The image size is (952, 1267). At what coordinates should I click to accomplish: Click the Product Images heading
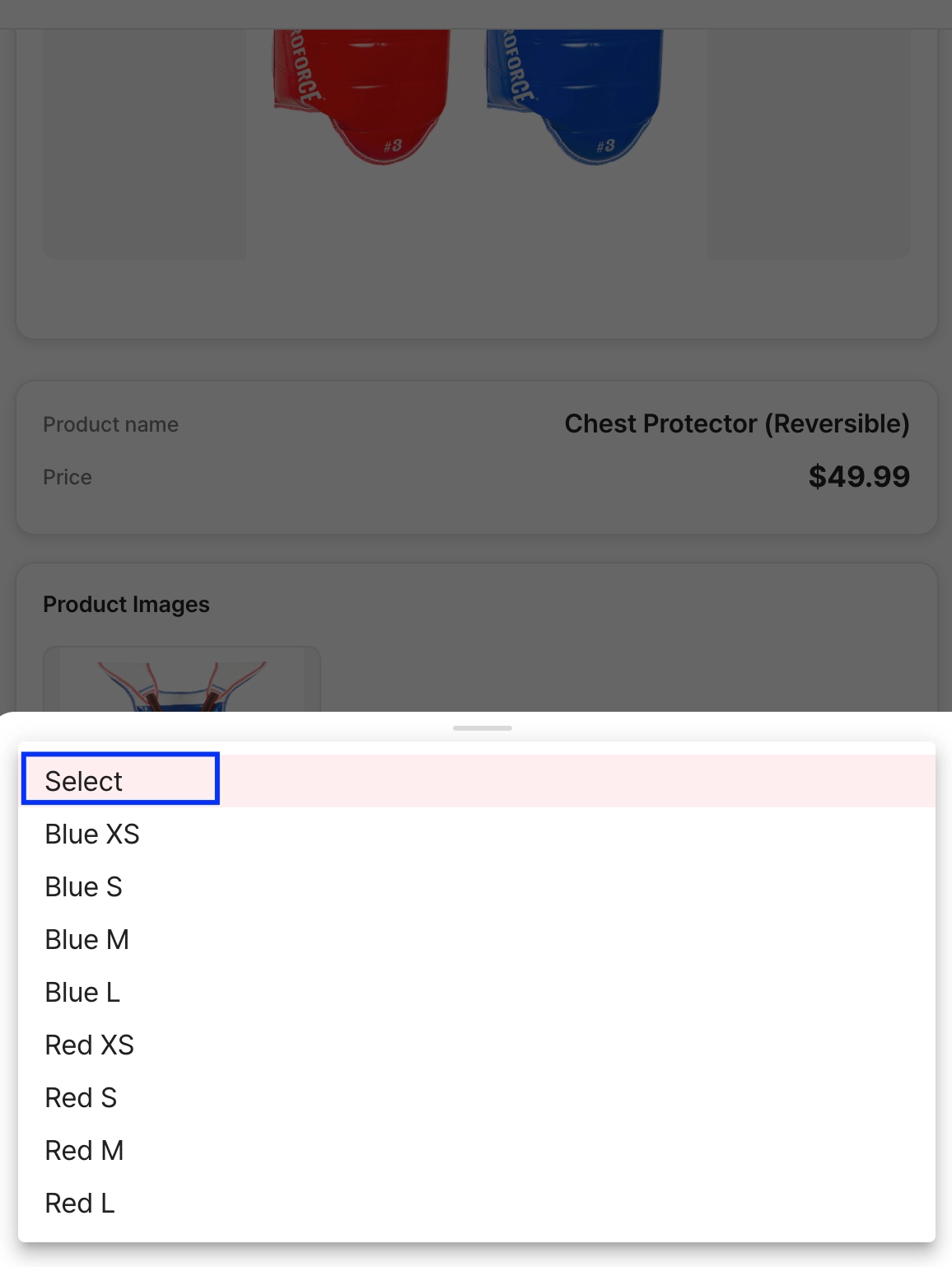pyautogui.click(x=126, y=604)
